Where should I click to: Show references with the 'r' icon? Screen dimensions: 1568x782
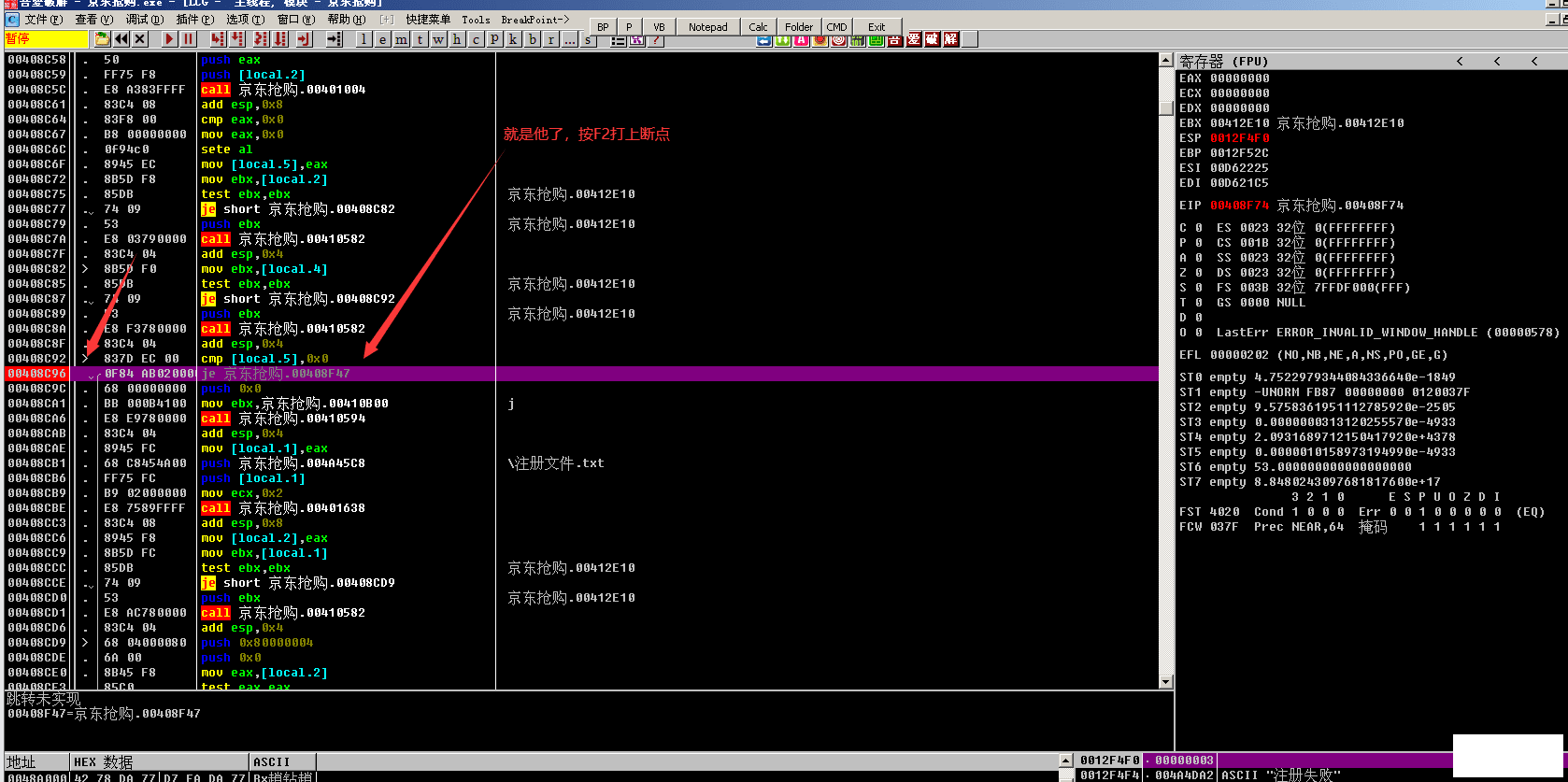550,39
